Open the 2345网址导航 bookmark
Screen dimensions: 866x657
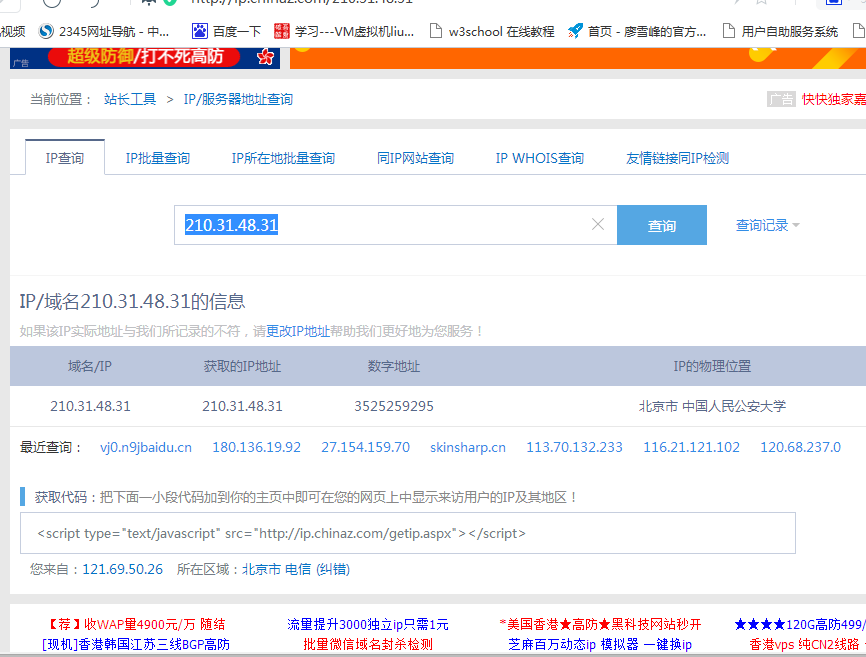pyautogui.click(x=104, y=31)
